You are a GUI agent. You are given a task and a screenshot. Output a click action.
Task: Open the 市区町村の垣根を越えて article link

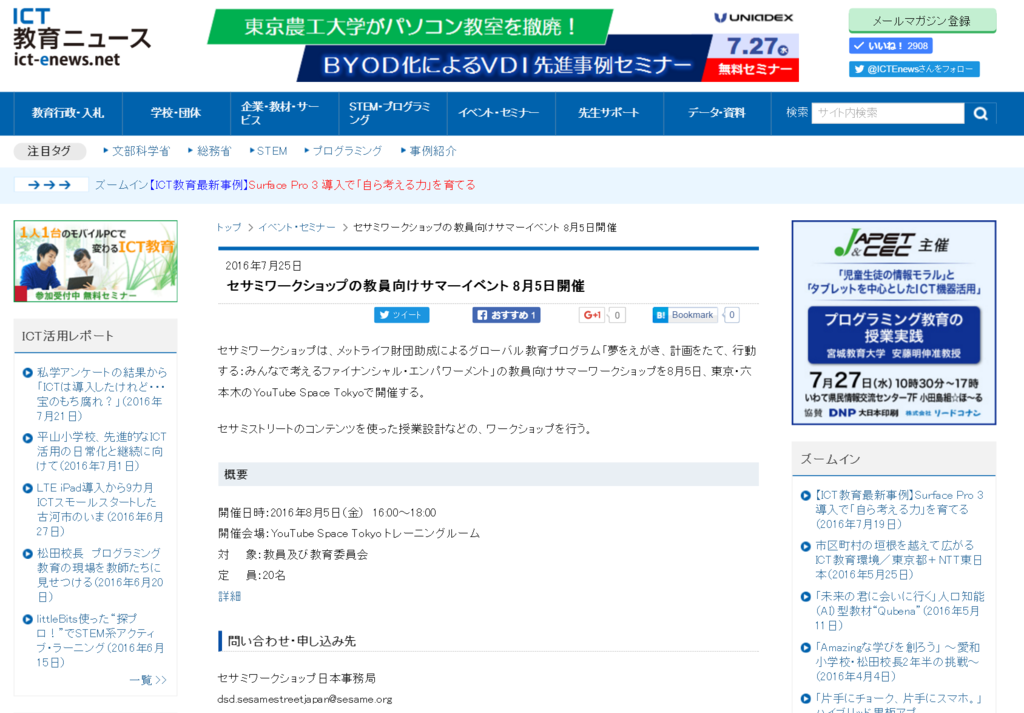[899, 560]
